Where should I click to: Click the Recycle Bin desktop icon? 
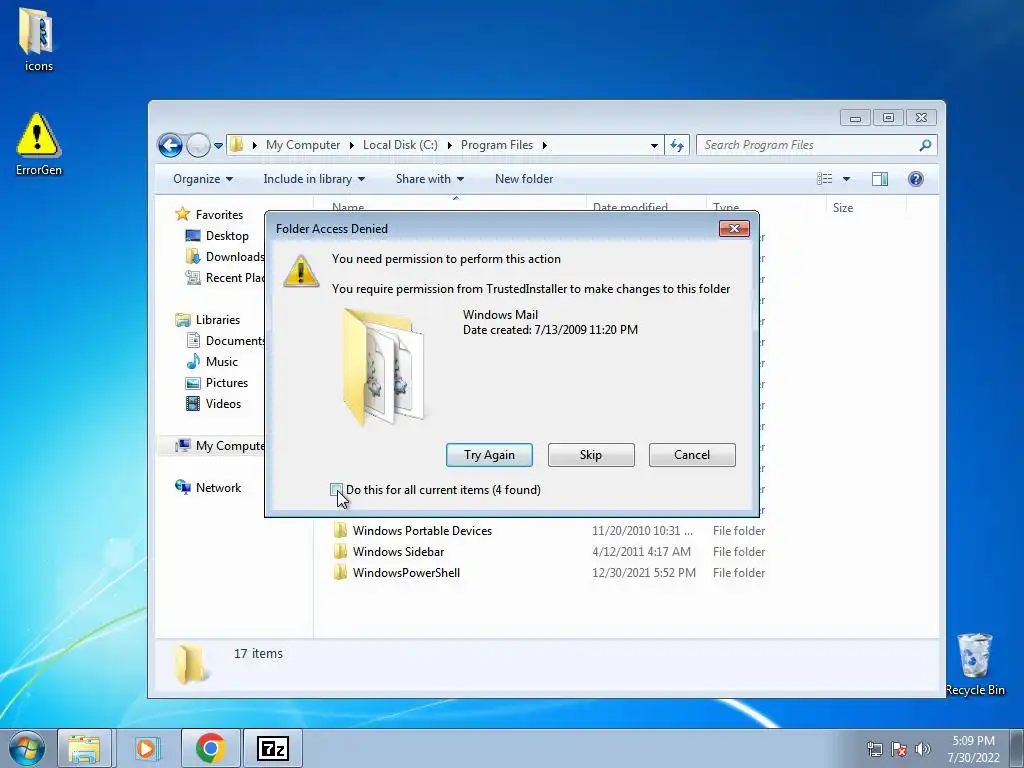(975, 664)
